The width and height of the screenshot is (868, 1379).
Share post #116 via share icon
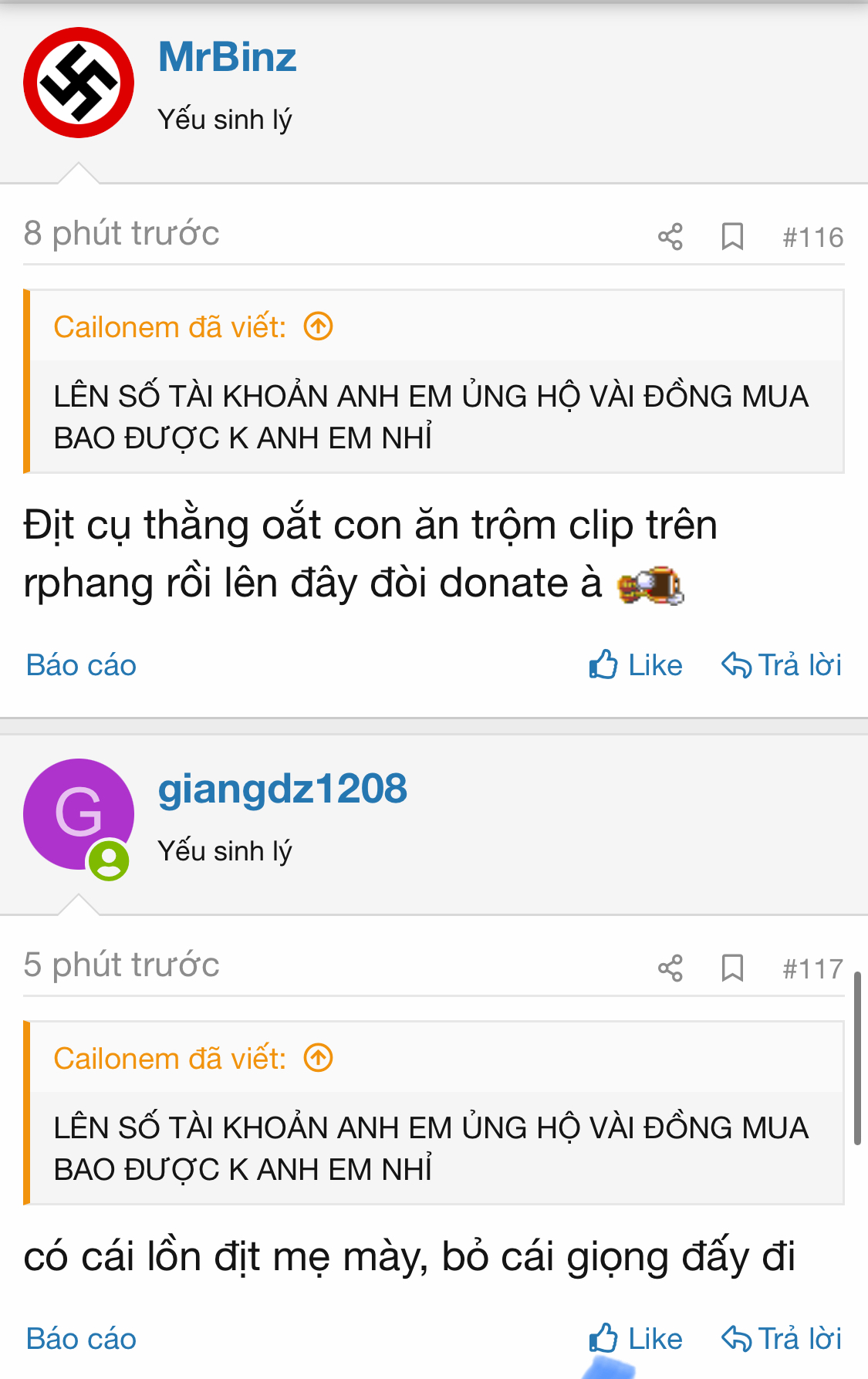click(x=670, y=236)
